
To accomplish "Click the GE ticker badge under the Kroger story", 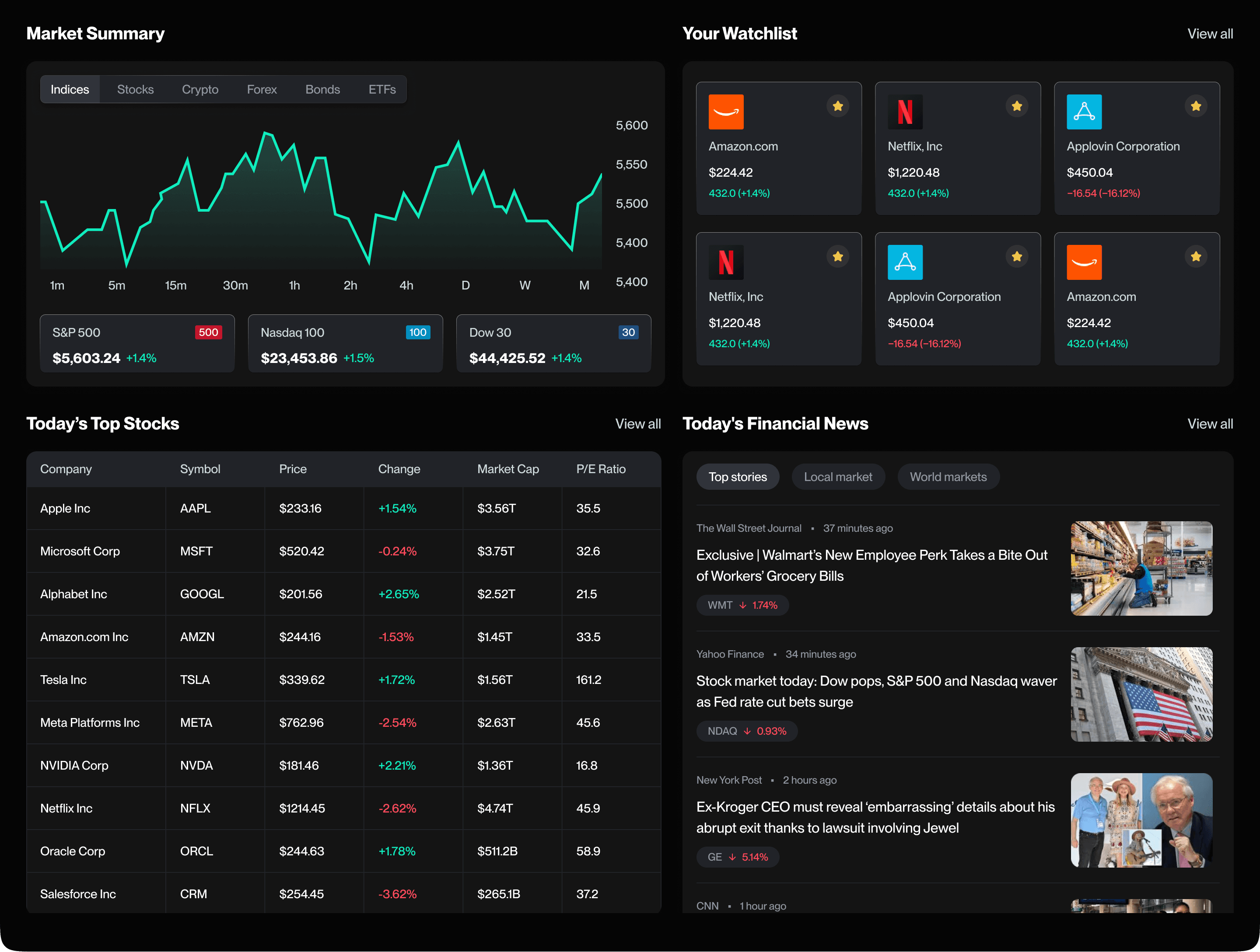I will (738, 857).
